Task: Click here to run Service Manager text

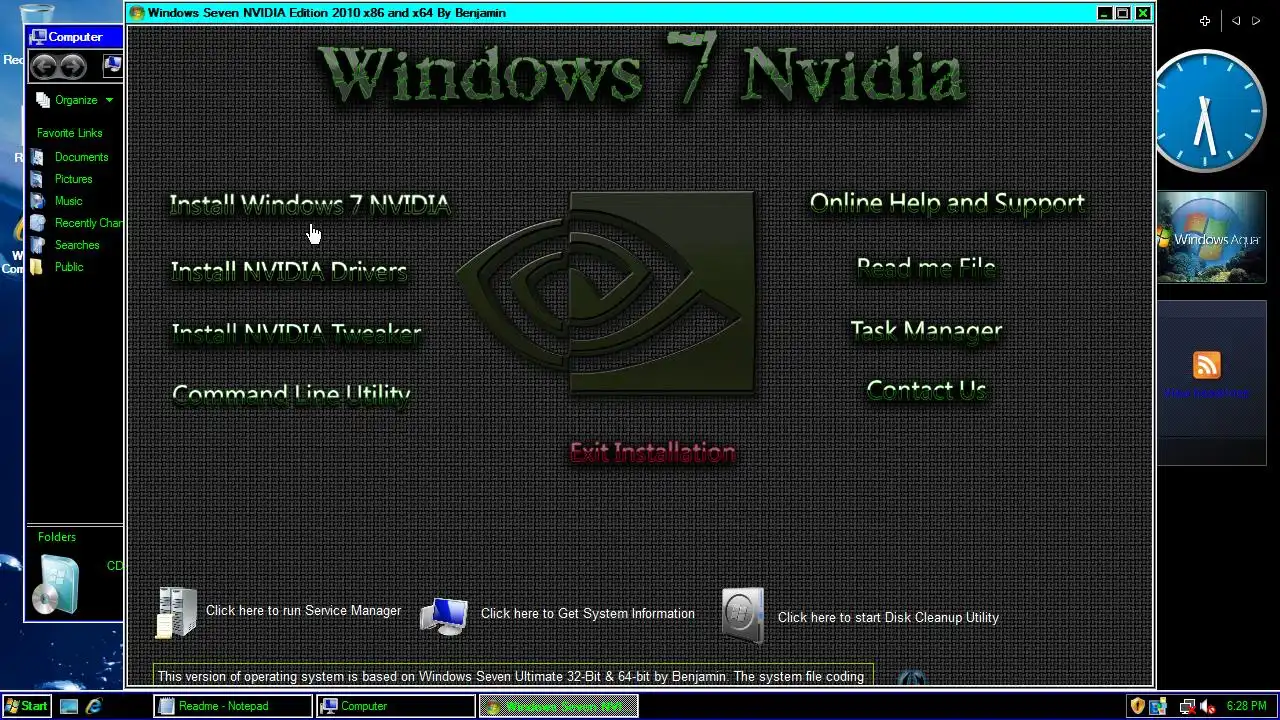Action: 303,610
